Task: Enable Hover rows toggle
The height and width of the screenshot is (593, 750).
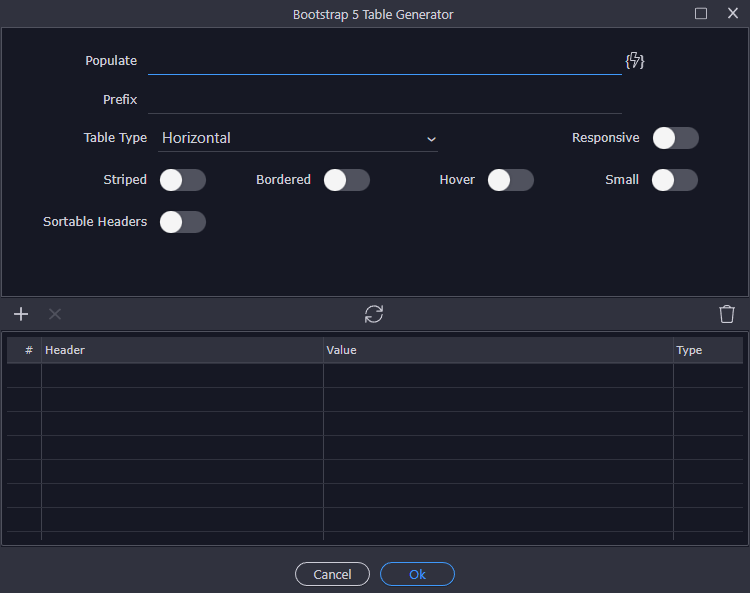Action: [511, 180]
